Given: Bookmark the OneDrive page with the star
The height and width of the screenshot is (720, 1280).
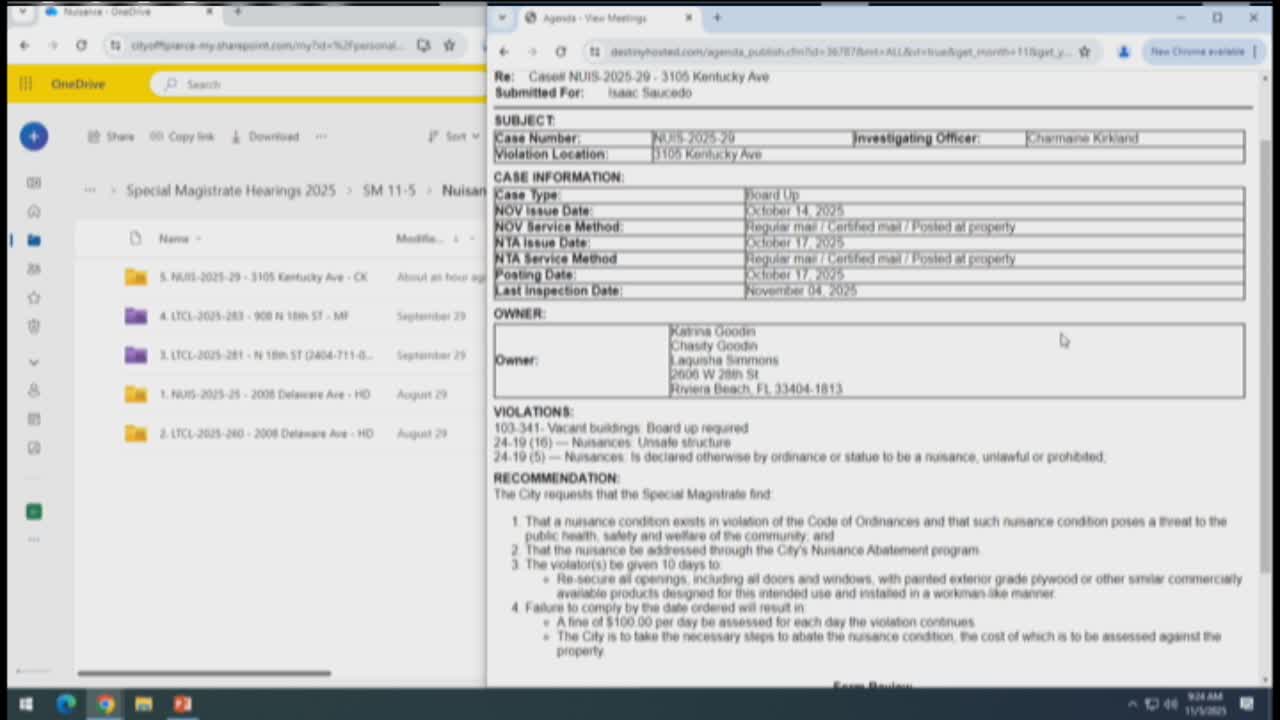Looking at the screenshot, I should click(449, 45).
